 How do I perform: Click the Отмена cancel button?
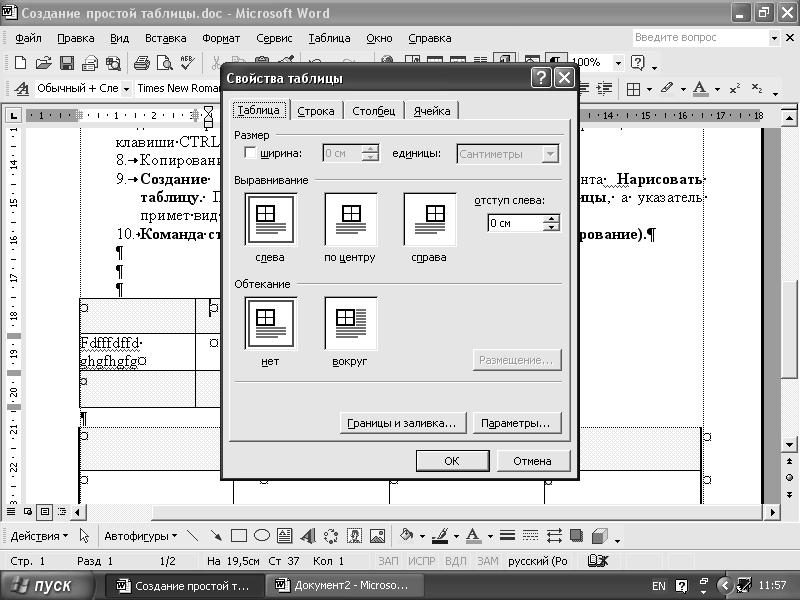[533, 461]
